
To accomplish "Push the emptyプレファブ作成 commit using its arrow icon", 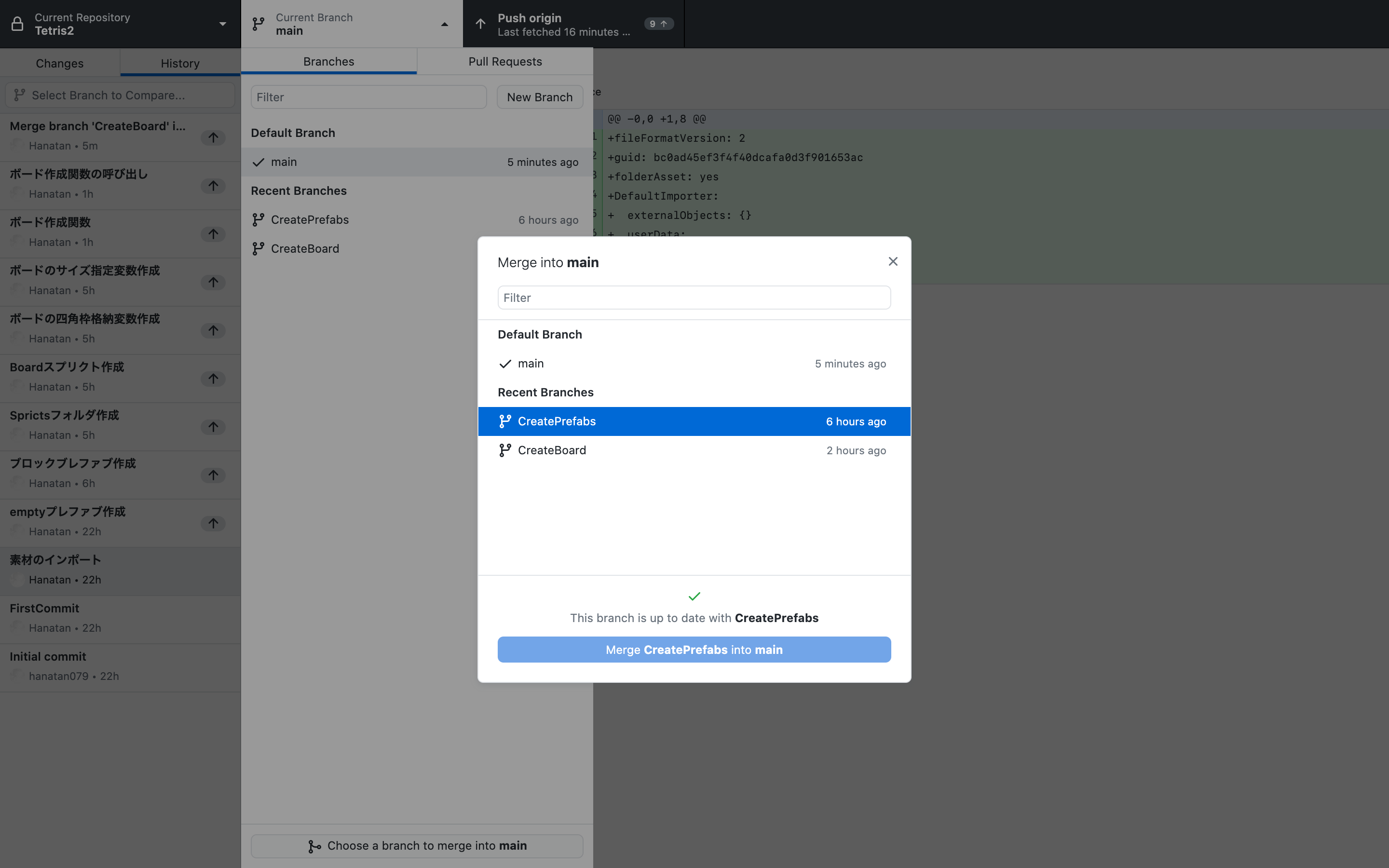I will 213,523.
